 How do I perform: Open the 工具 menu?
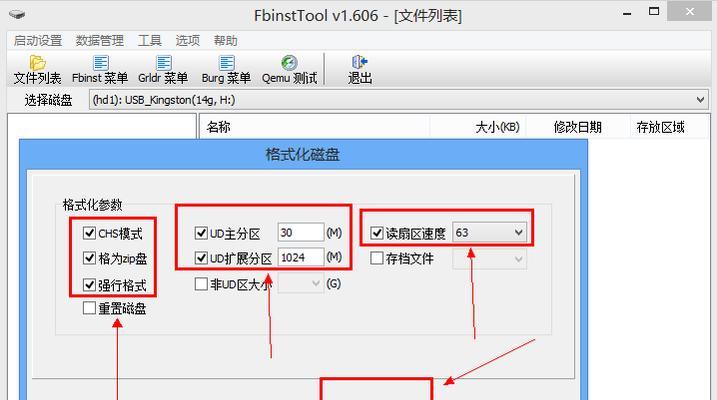150,41
